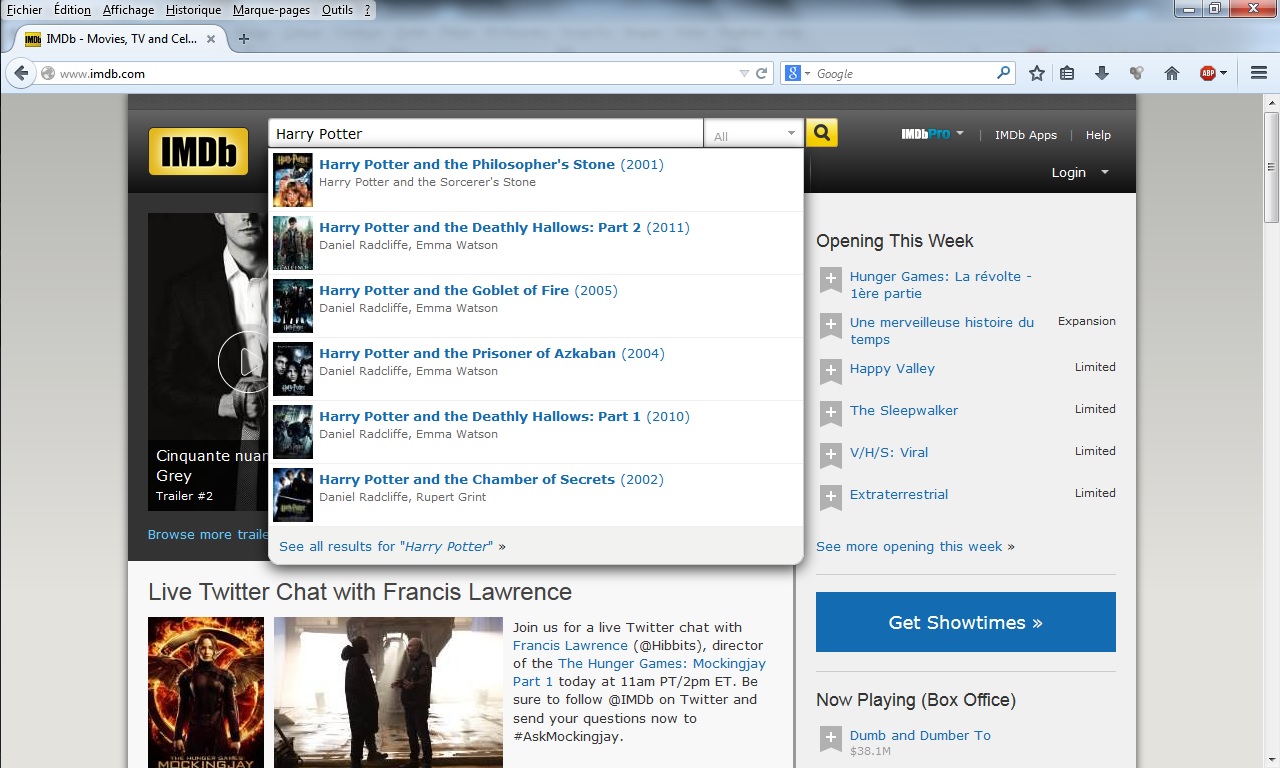Open the Historique menu

click(194, 10)
